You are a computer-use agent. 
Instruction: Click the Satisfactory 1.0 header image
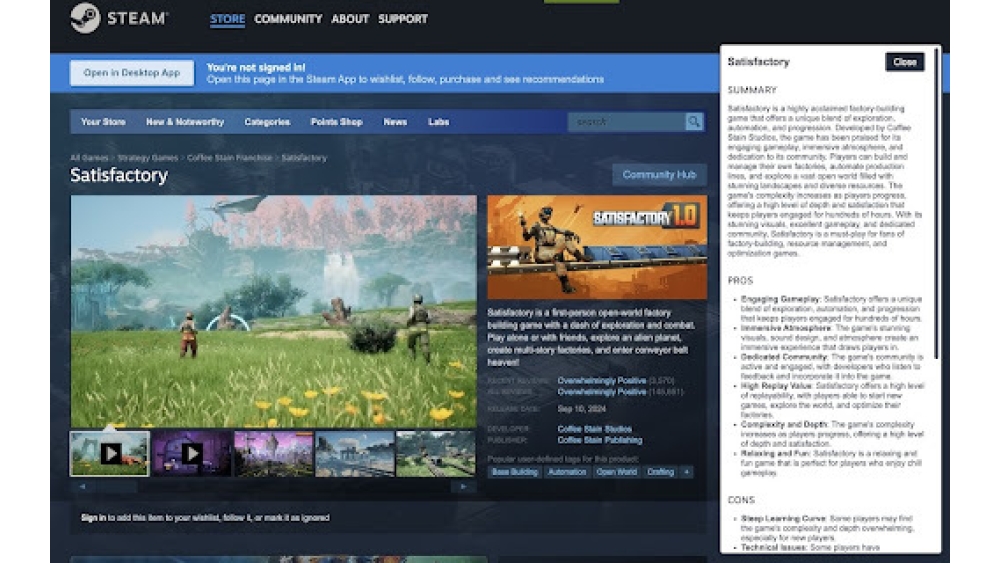597,247
